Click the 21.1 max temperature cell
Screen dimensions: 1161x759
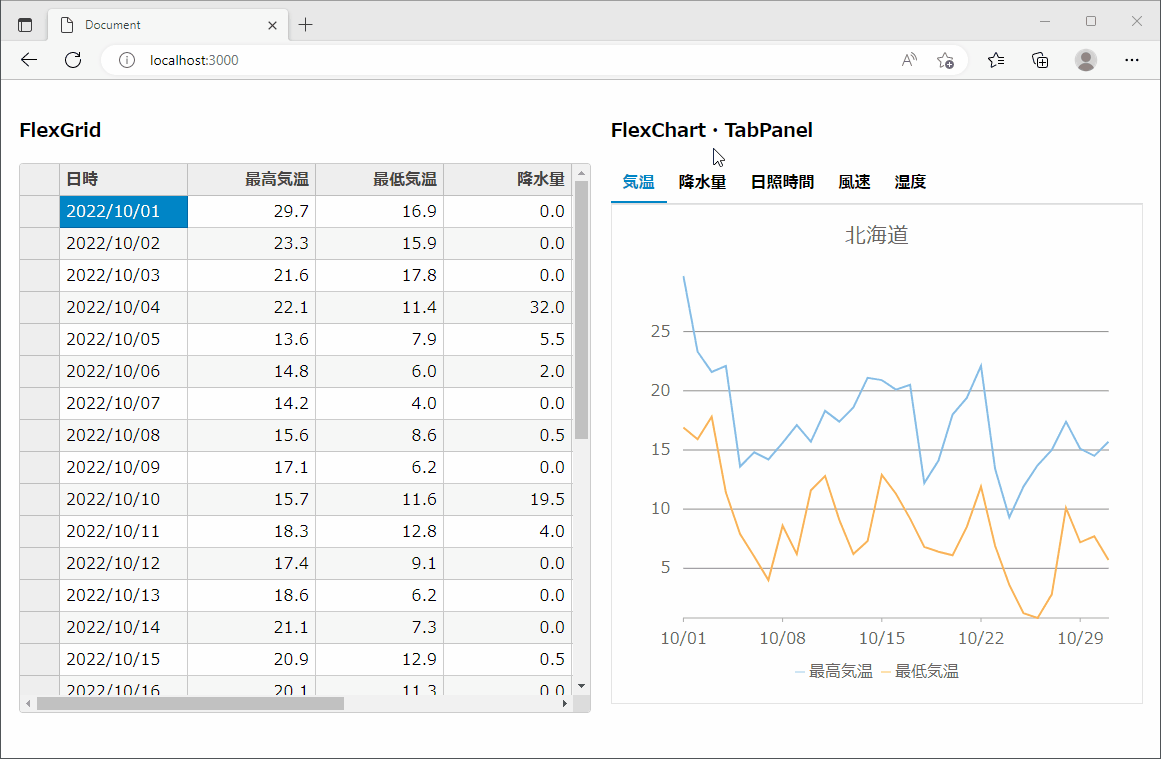[252, 628]
